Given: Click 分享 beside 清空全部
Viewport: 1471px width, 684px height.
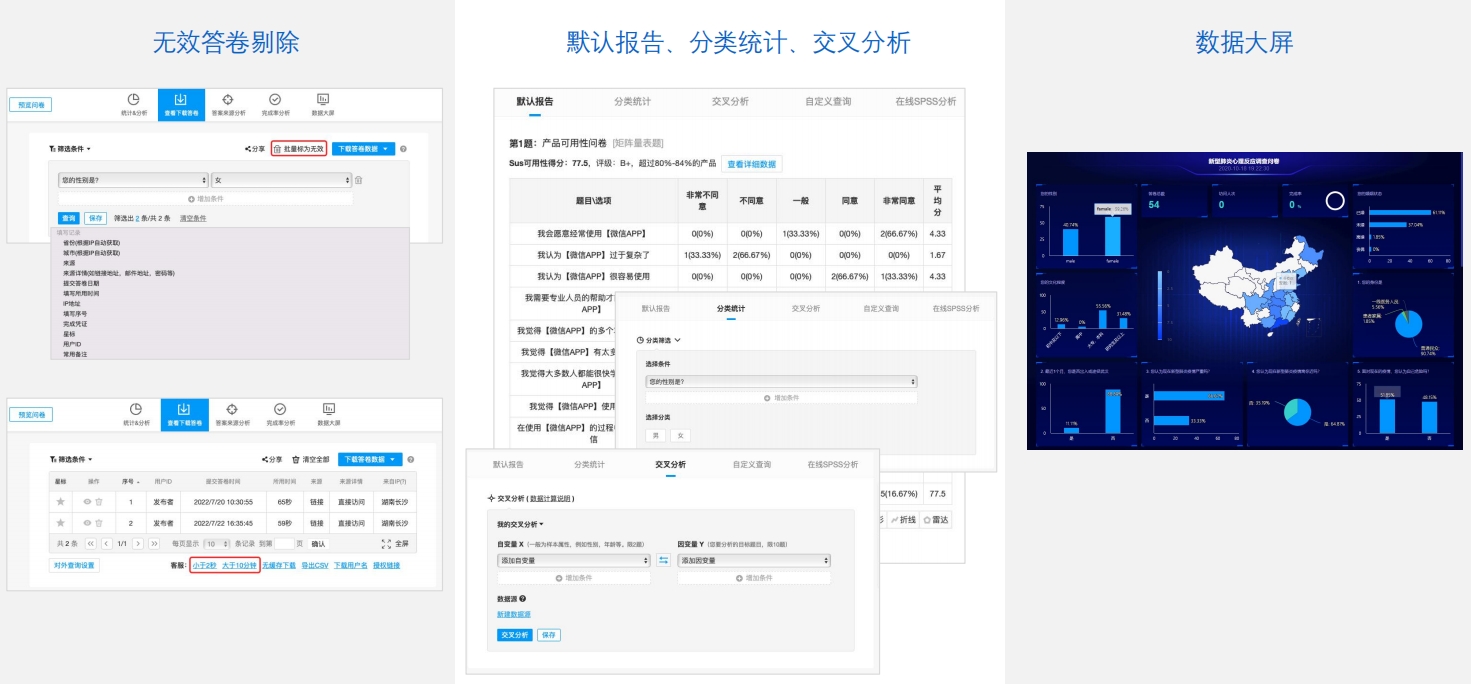Looking at the screenshot, I should [x=272, y=459].
